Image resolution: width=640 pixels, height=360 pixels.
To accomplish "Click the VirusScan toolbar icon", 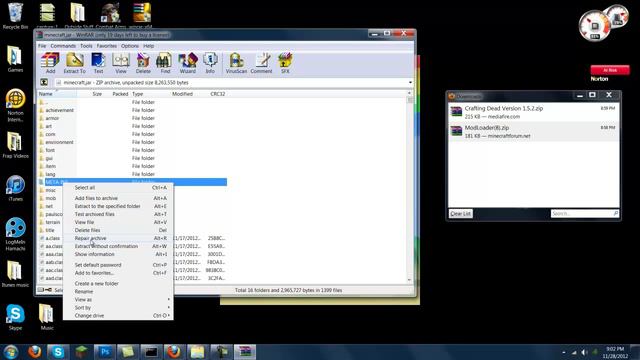I will (236, 63).
